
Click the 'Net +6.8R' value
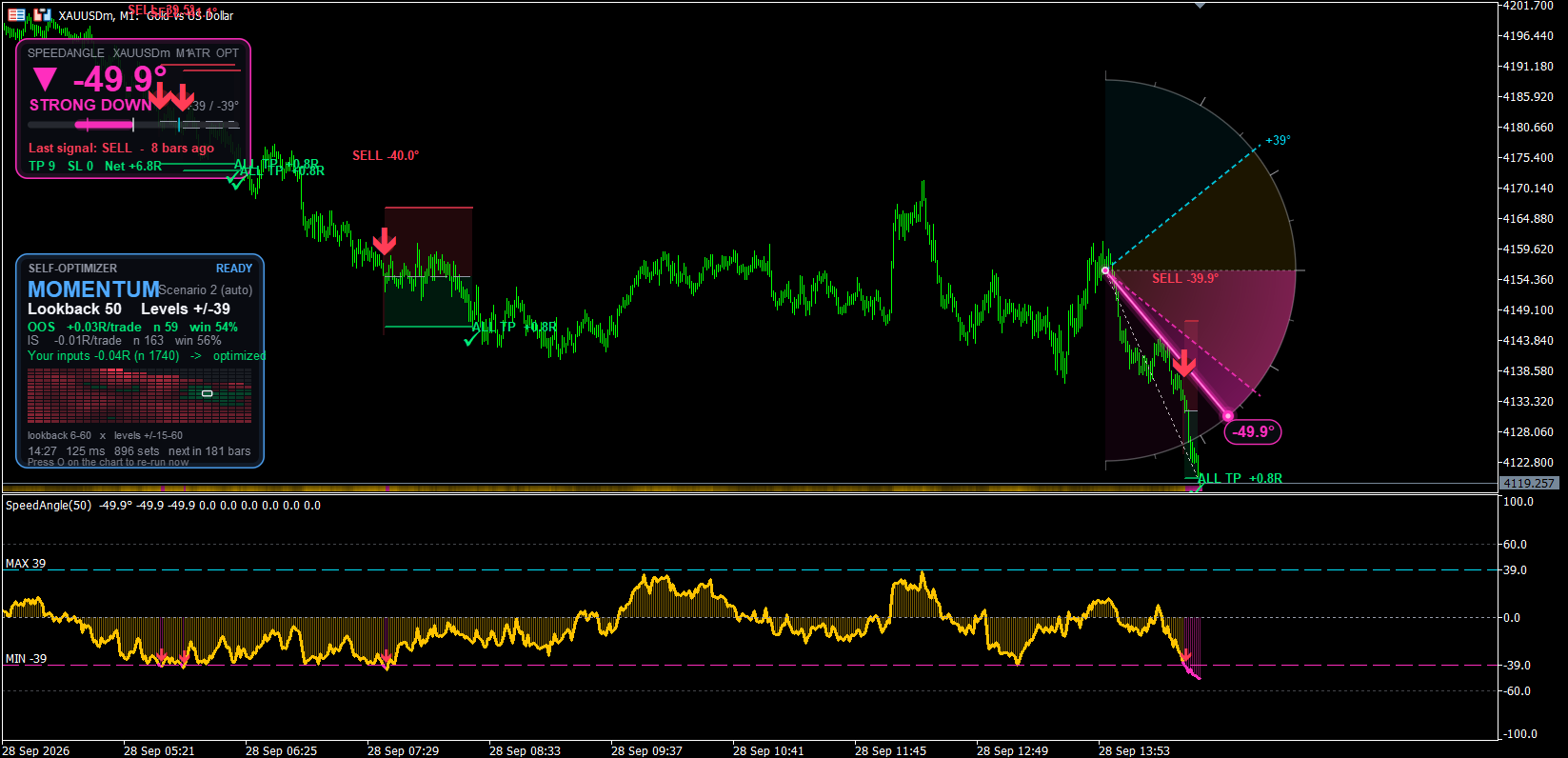[133, 166]
